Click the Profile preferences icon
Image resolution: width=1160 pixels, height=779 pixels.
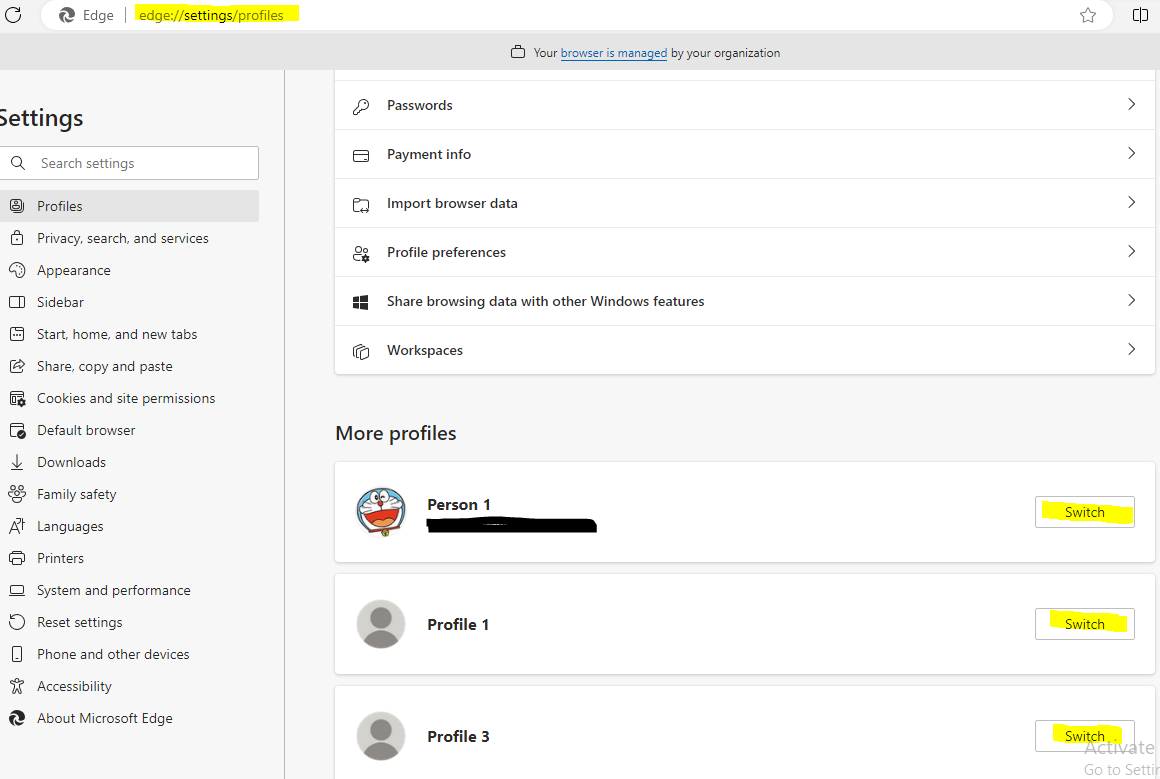[361, 254]
